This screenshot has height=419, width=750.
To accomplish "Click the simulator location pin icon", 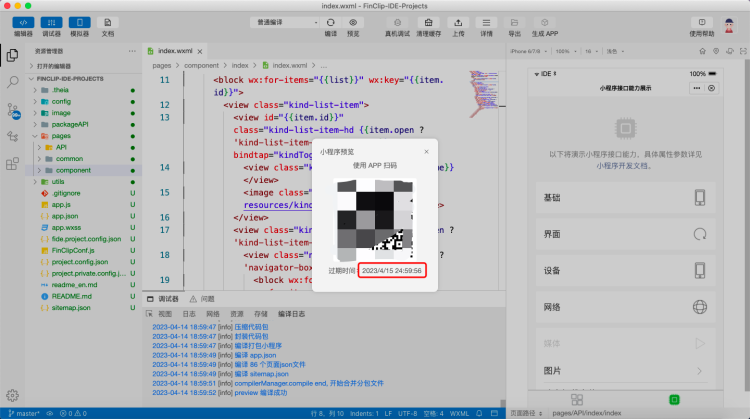I will [x=716, y=51].
